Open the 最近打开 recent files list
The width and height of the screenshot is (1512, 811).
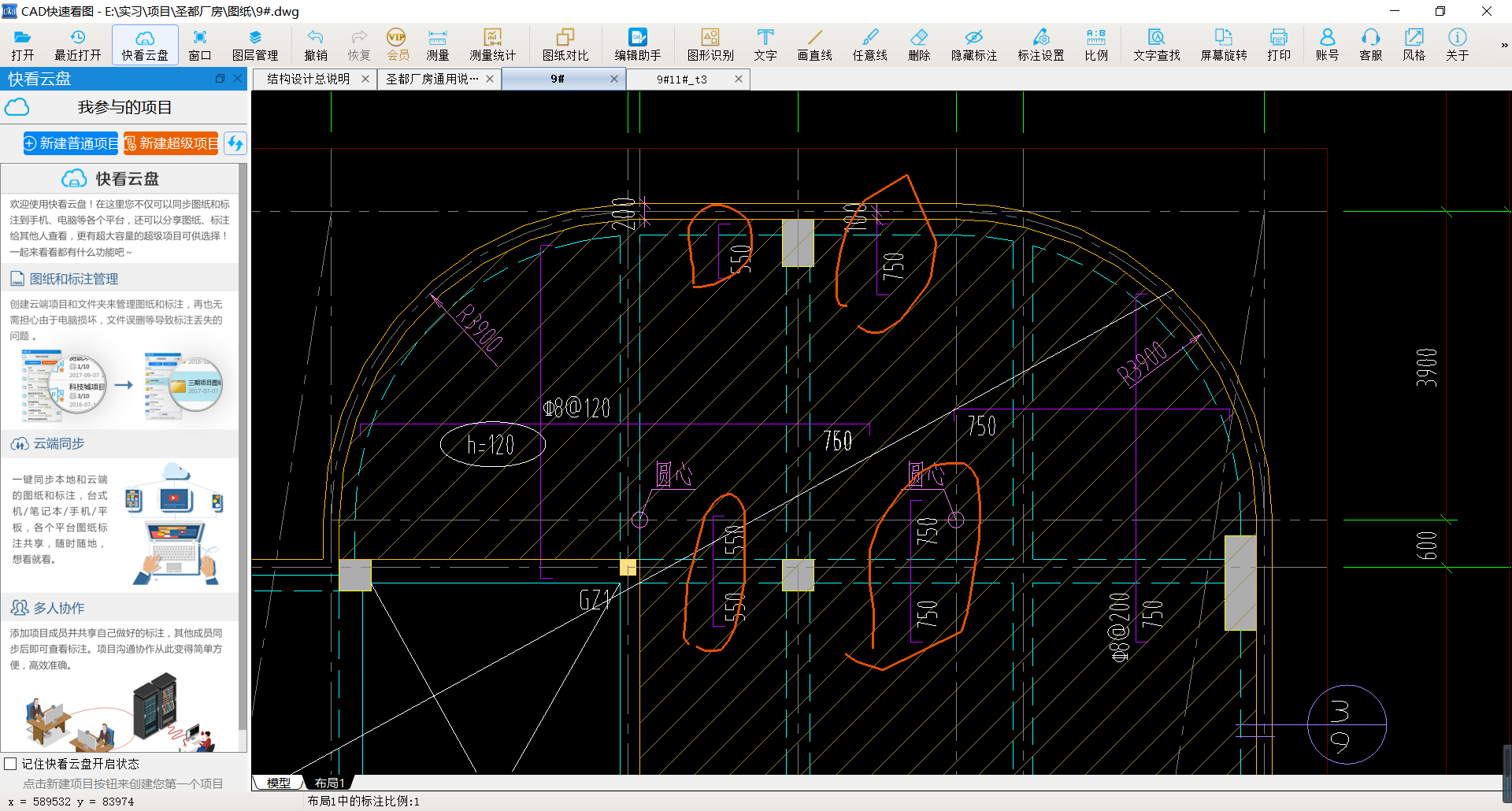pos(77,45)
